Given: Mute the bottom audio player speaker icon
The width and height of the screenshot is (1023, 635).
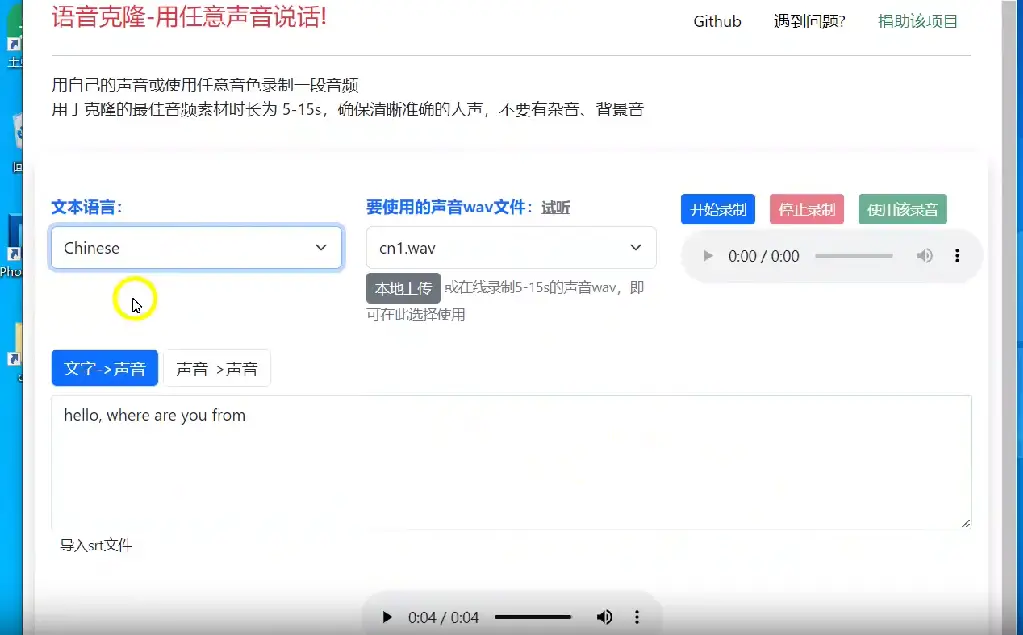Looking at the screenshot, I should [604, 617].
